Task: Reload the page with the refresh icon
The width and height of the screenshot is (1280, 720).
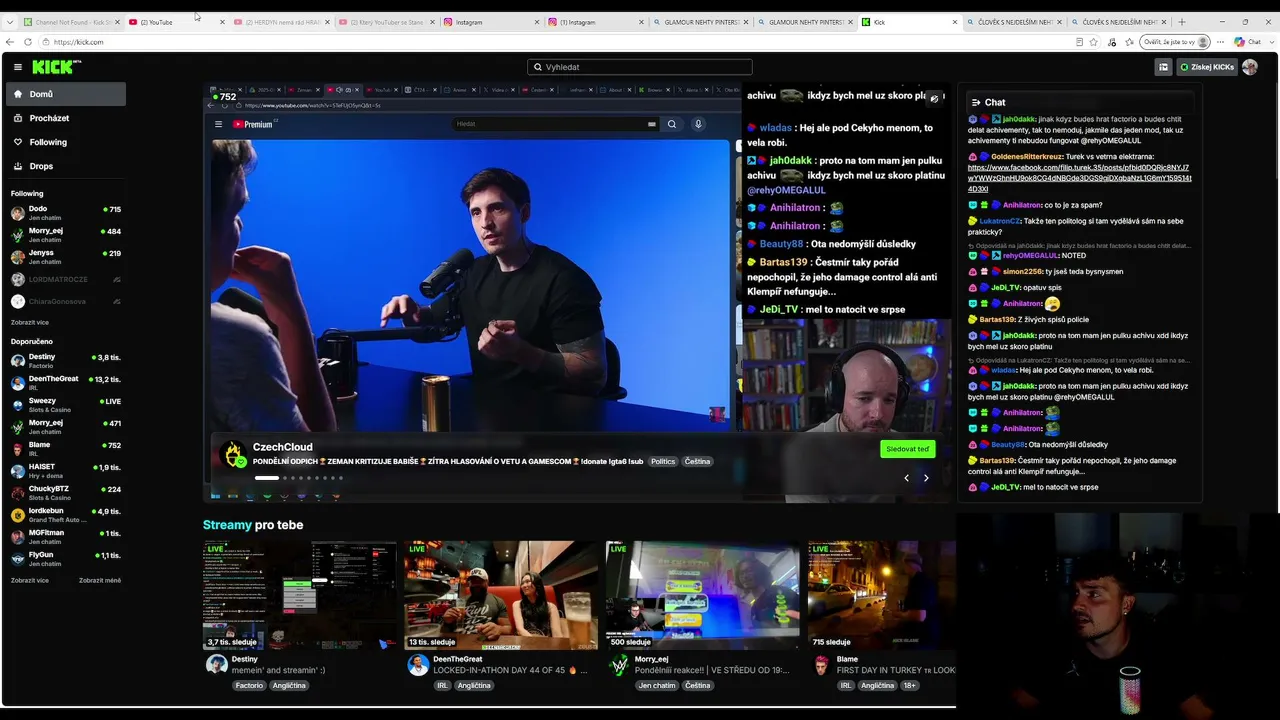Action: pos(27,42)
